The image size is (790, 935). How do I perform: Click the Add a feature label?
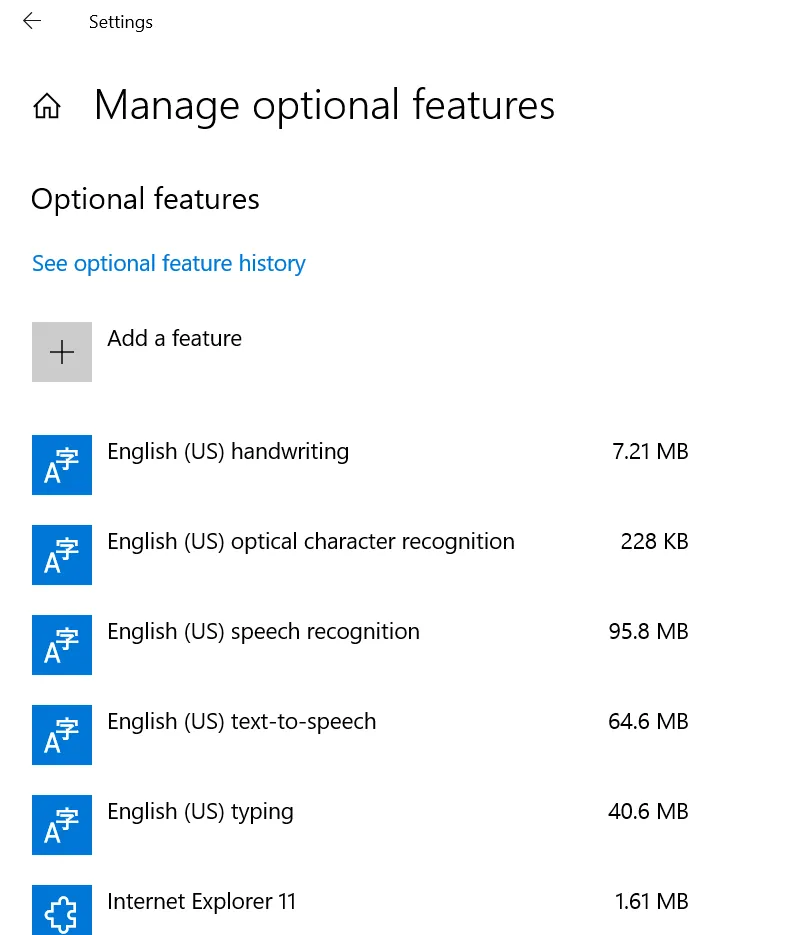[175, 338]
